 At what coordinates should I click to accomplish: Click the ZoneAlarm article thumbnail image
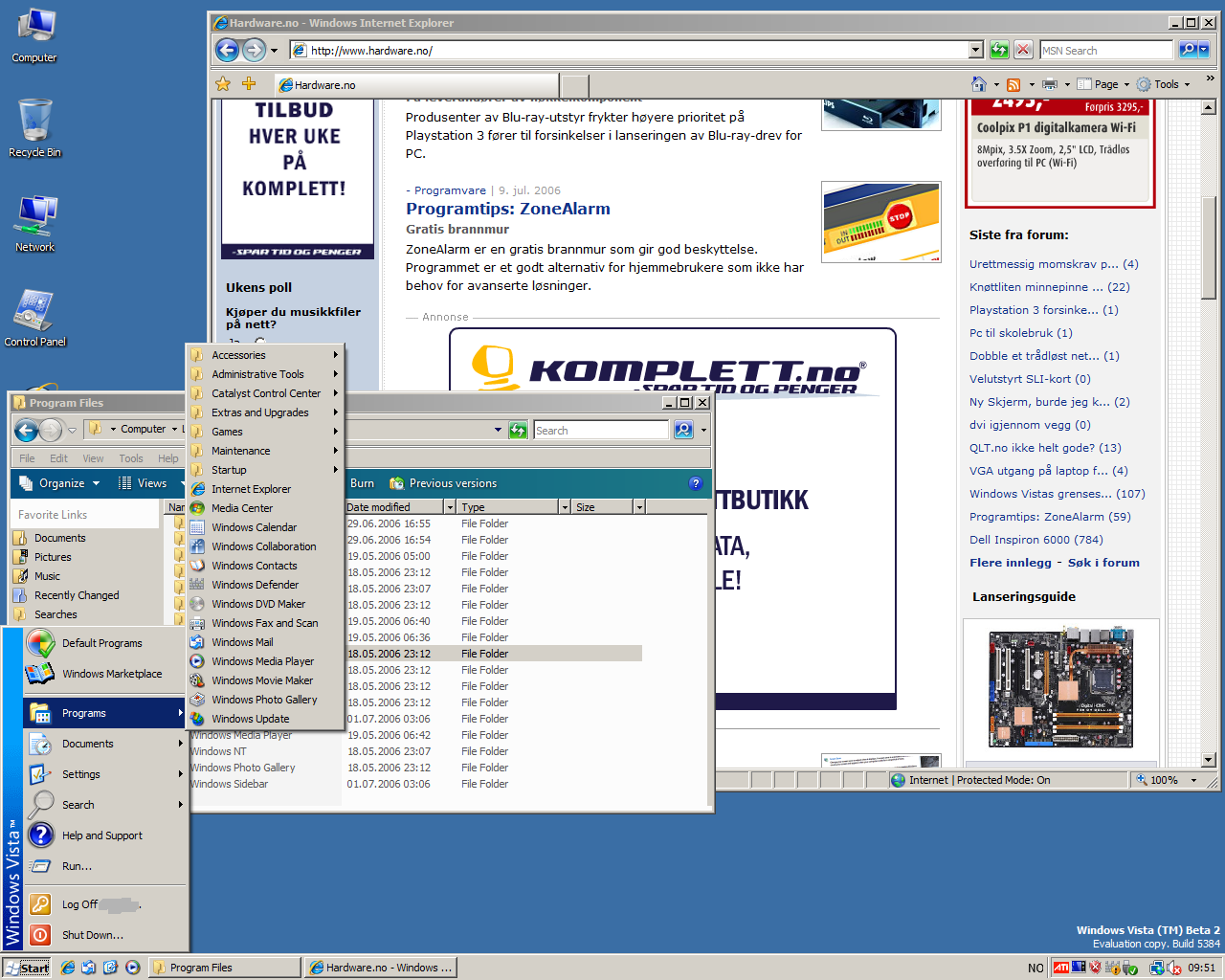(x=881, y=221)
